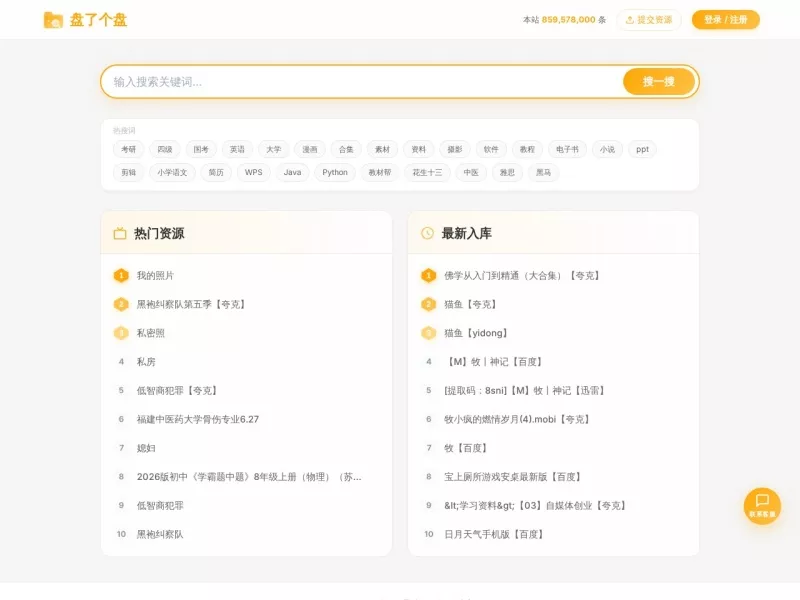This screenshot has height=600, width=800.
Task: Select the 漫画 hot keyword tag
Action: (310, 149)
